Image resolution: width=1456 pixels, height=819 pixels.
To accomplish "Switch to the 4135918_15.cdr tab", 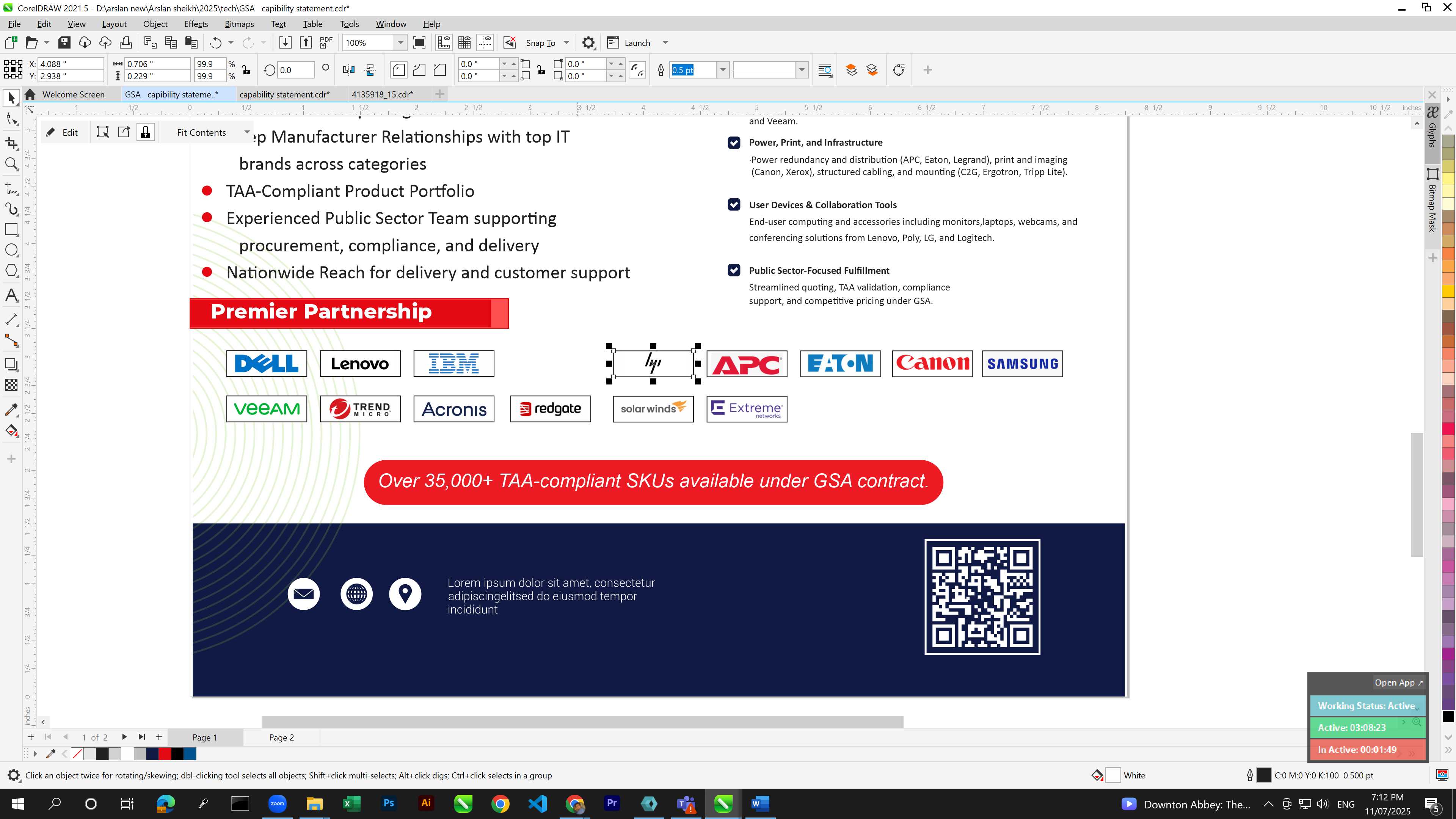I will (x=382, y=94).
